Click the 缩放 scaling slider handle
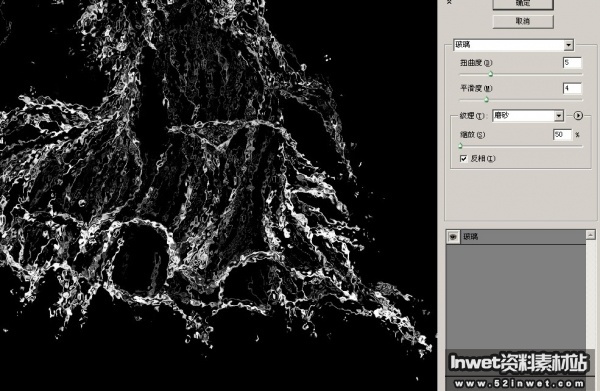Screen dimensions: 600x391 point(460,146)
